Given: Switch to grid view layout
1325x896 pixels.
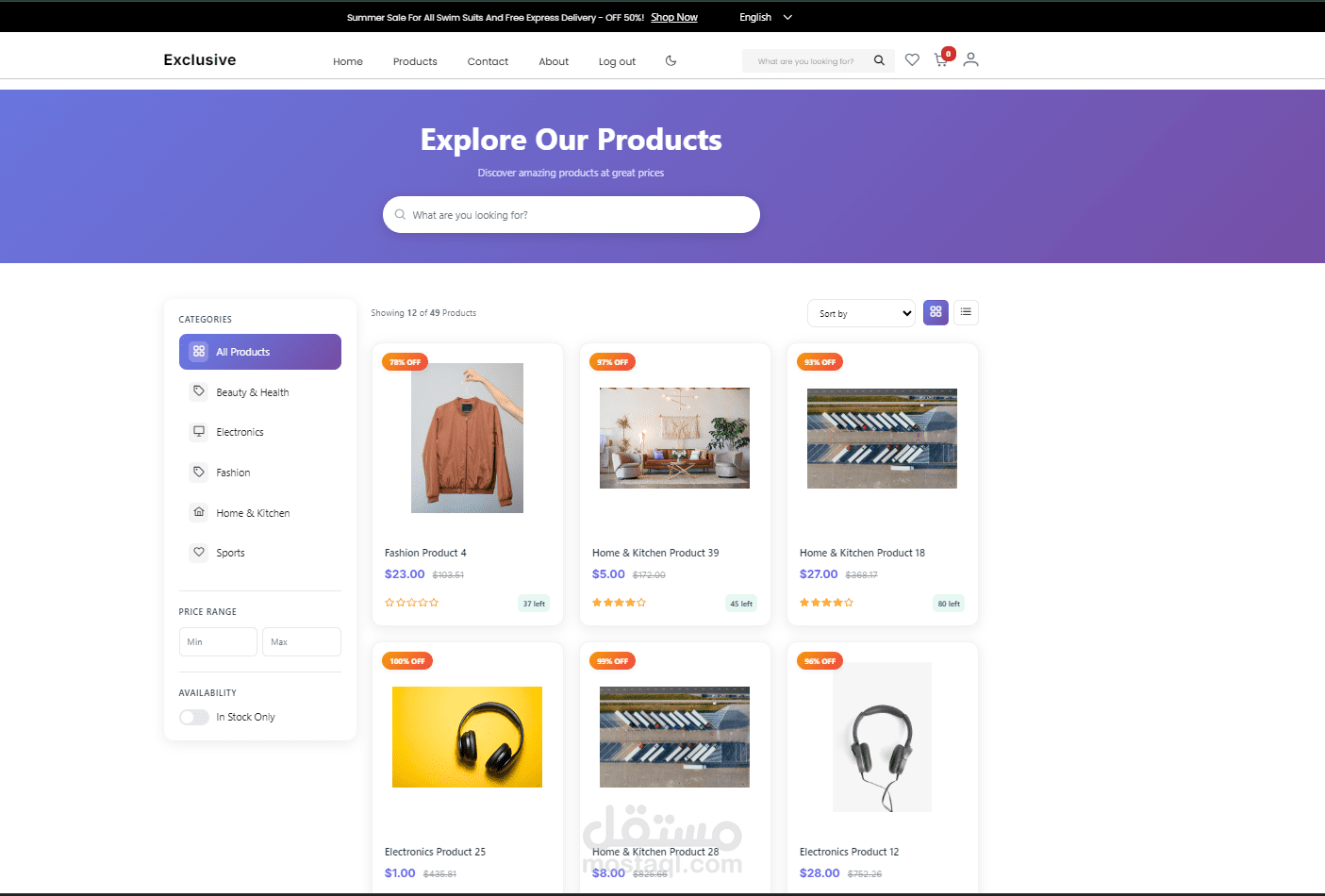Looking at the screenshot, I should (936, 312).
